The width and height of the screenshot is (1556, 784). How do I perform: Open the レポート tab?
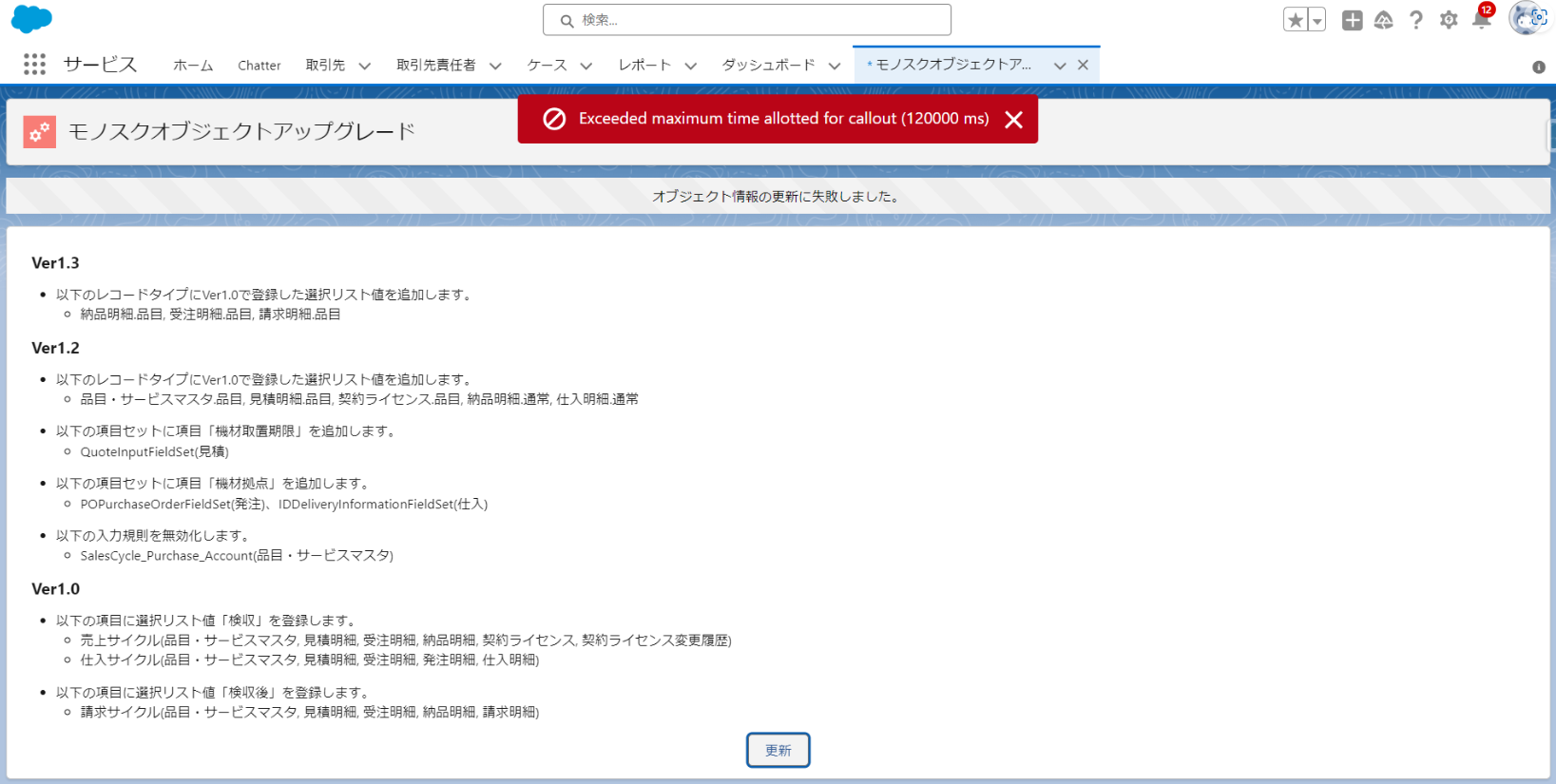644,66
